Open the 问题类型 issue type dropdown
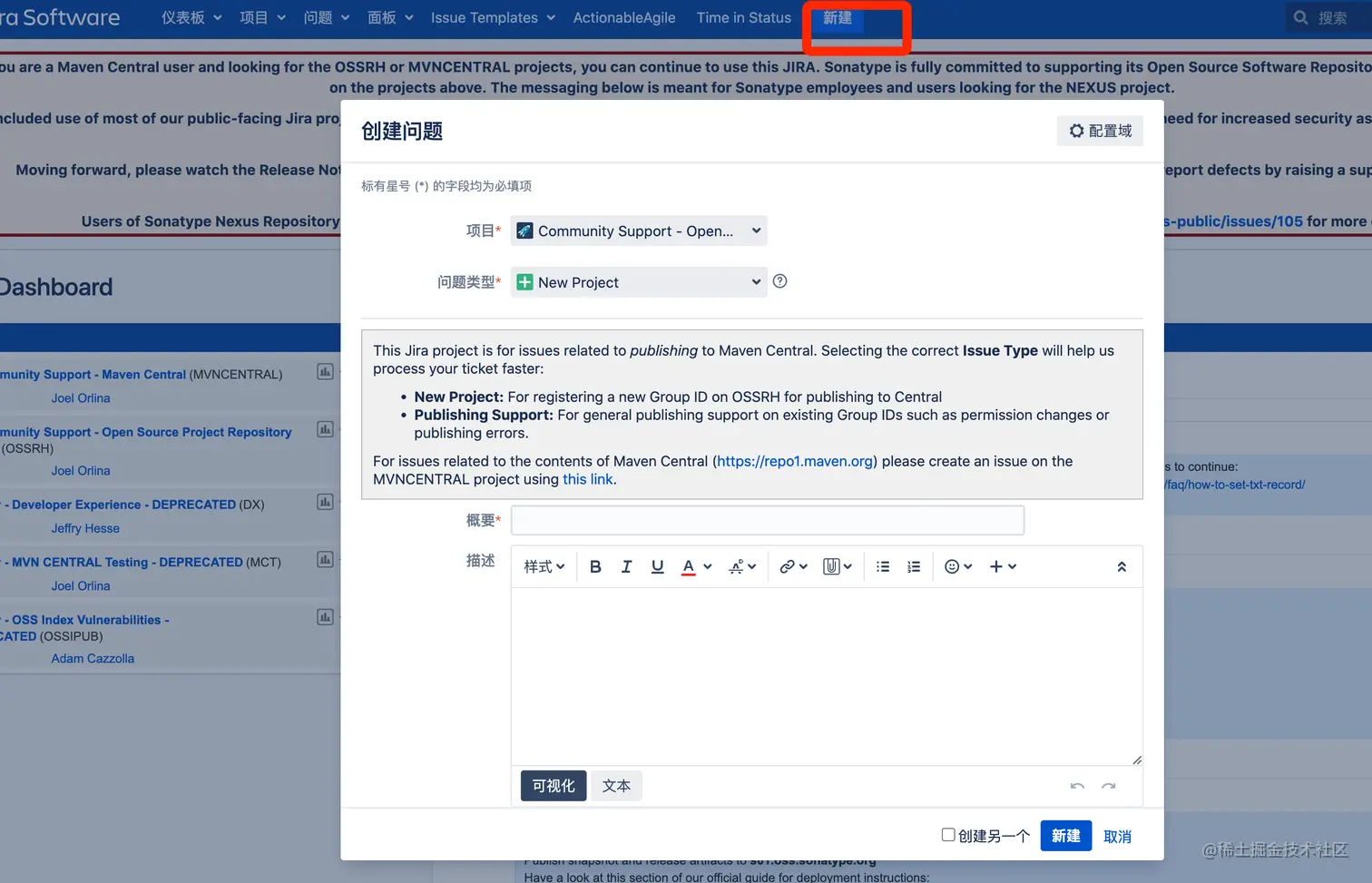The width and height of the screenshot is (1372, 883). point(639,282)
